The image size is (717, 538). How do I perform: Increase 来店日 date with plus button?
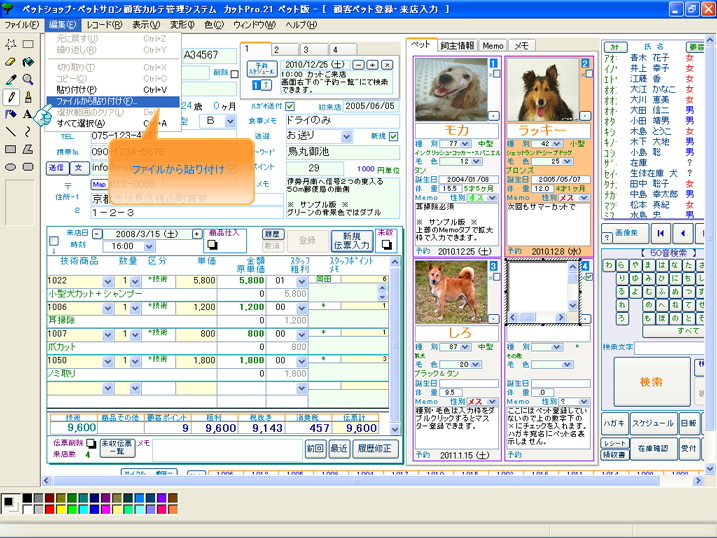(197, 234)
